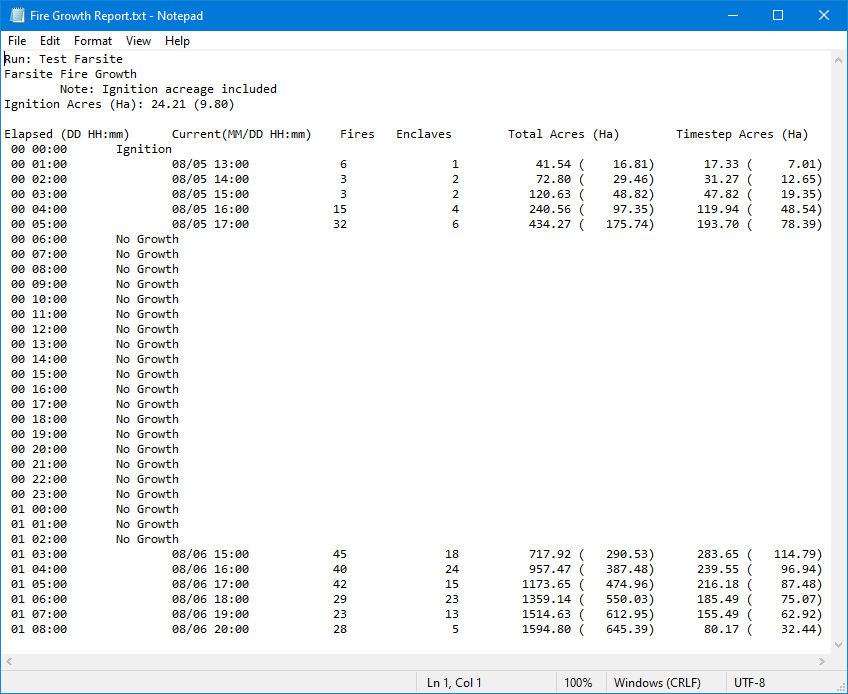Screen dimensions: 848x694
Task: Click total acres value '1359.14'
Action: point(546,599)
